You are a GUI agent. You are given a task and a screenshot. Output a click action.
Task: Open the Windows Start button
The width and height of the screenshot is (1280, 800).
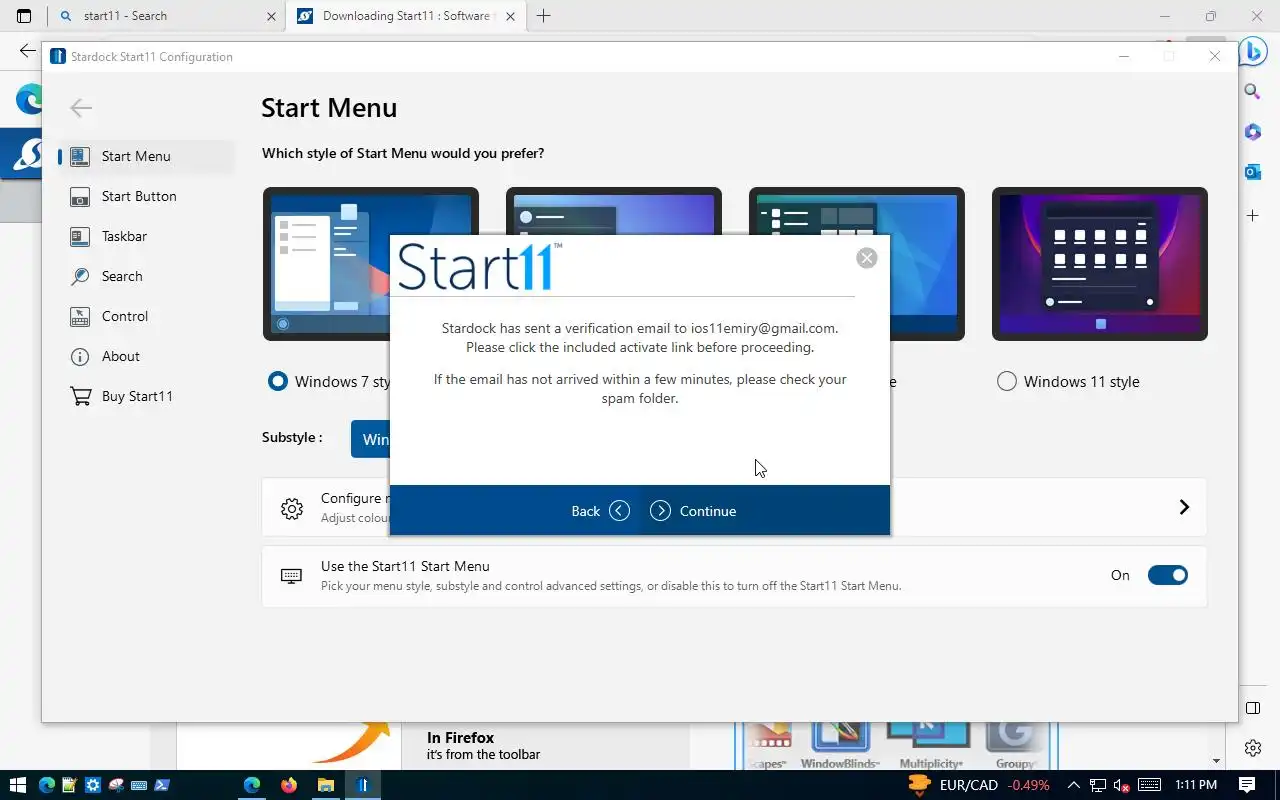[x=17, y=785]
